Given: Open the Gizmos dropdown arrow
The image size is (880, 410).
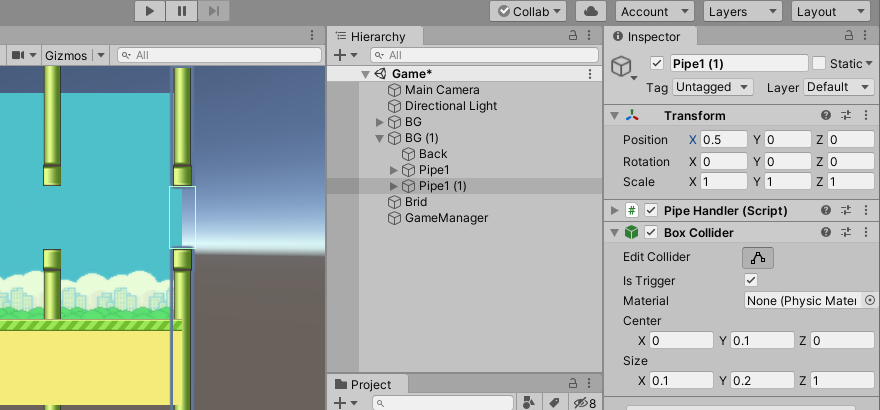Looking at the screenshot, I should 100,55.
